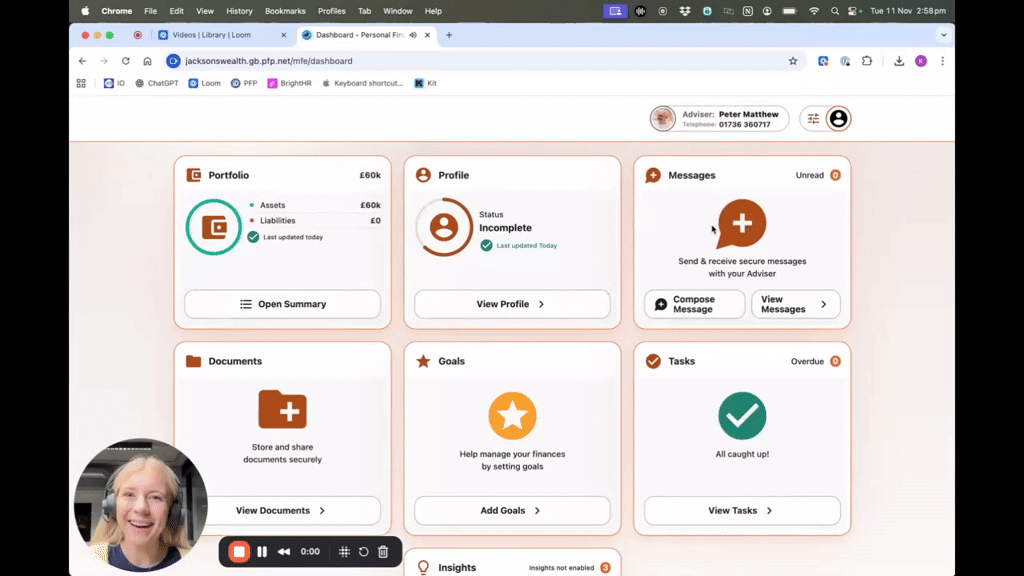Switch to Videos Library Loom tab
This screenshot has width=1024, height=576.
coord(220,35)
